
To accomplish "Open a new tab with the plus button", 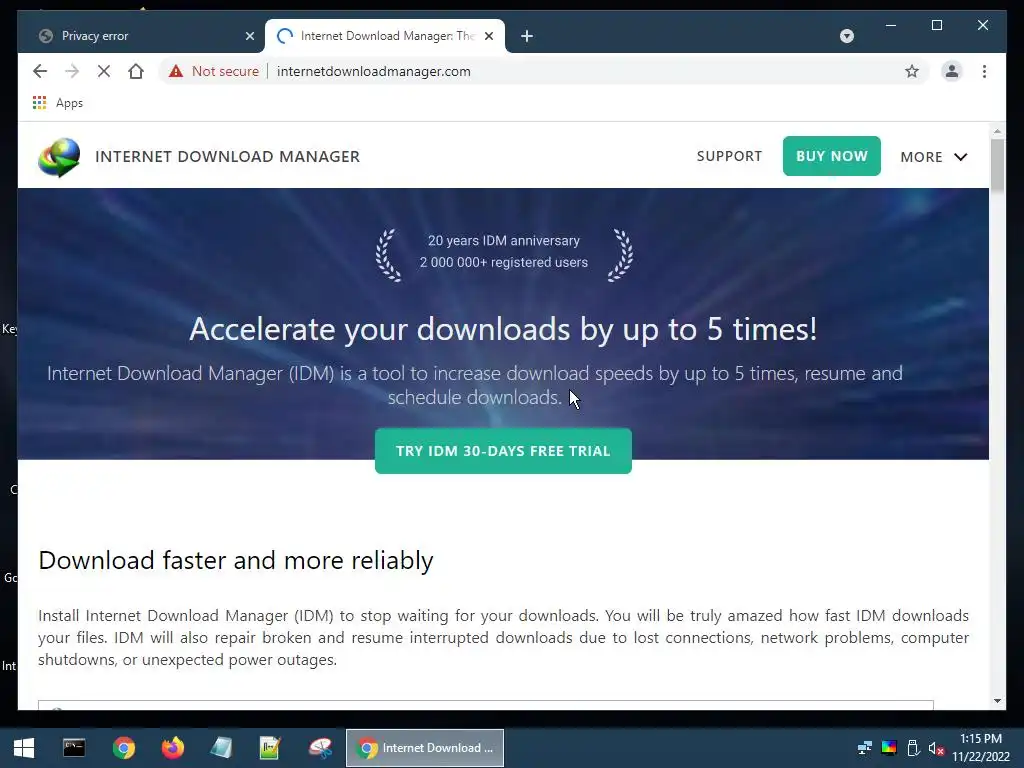I will click(527, 36).
